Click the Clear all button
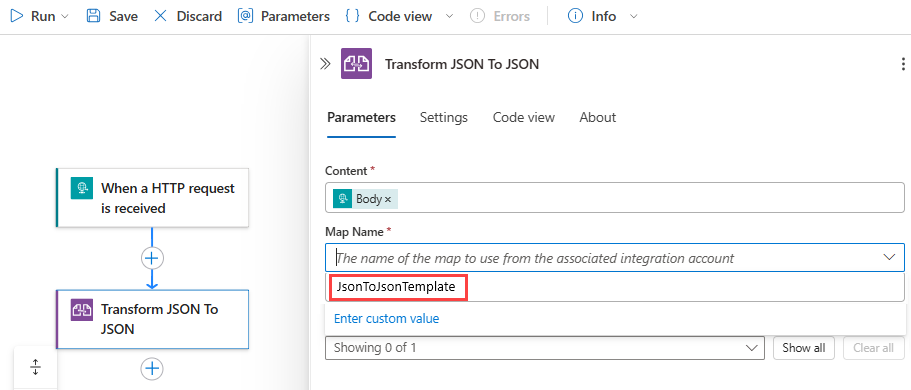Screen dimensions: 911x390 pyautogui.click(x=873, y=348)
